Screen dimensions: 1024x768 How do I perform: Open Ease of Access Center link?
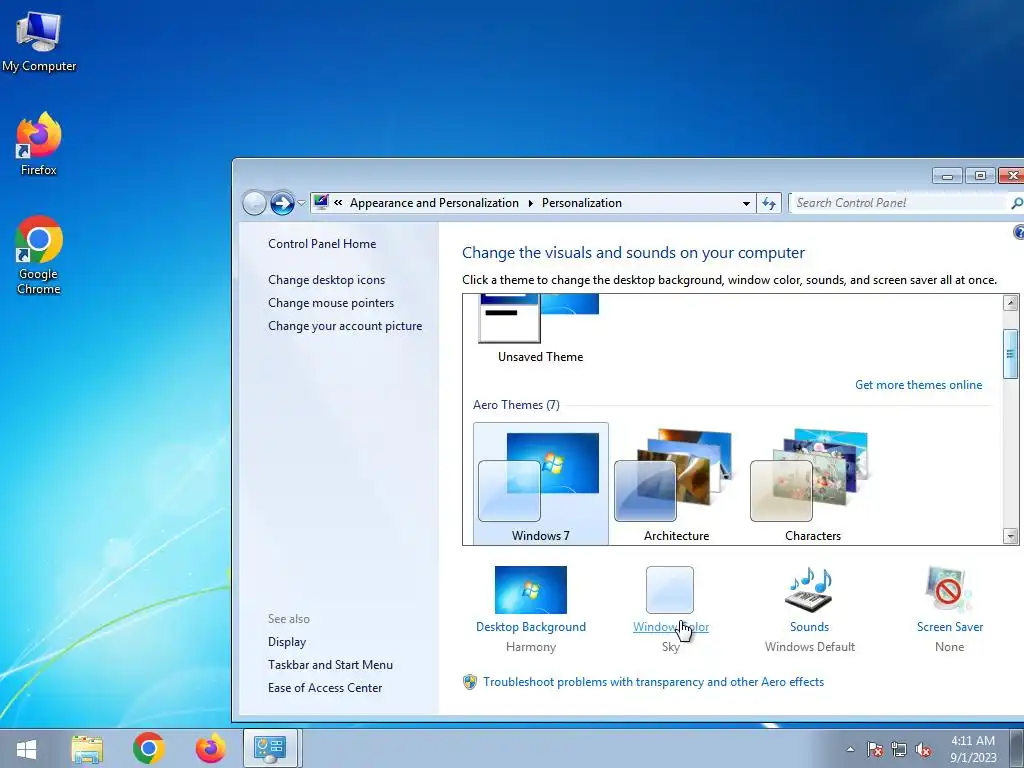click(325, 688)
